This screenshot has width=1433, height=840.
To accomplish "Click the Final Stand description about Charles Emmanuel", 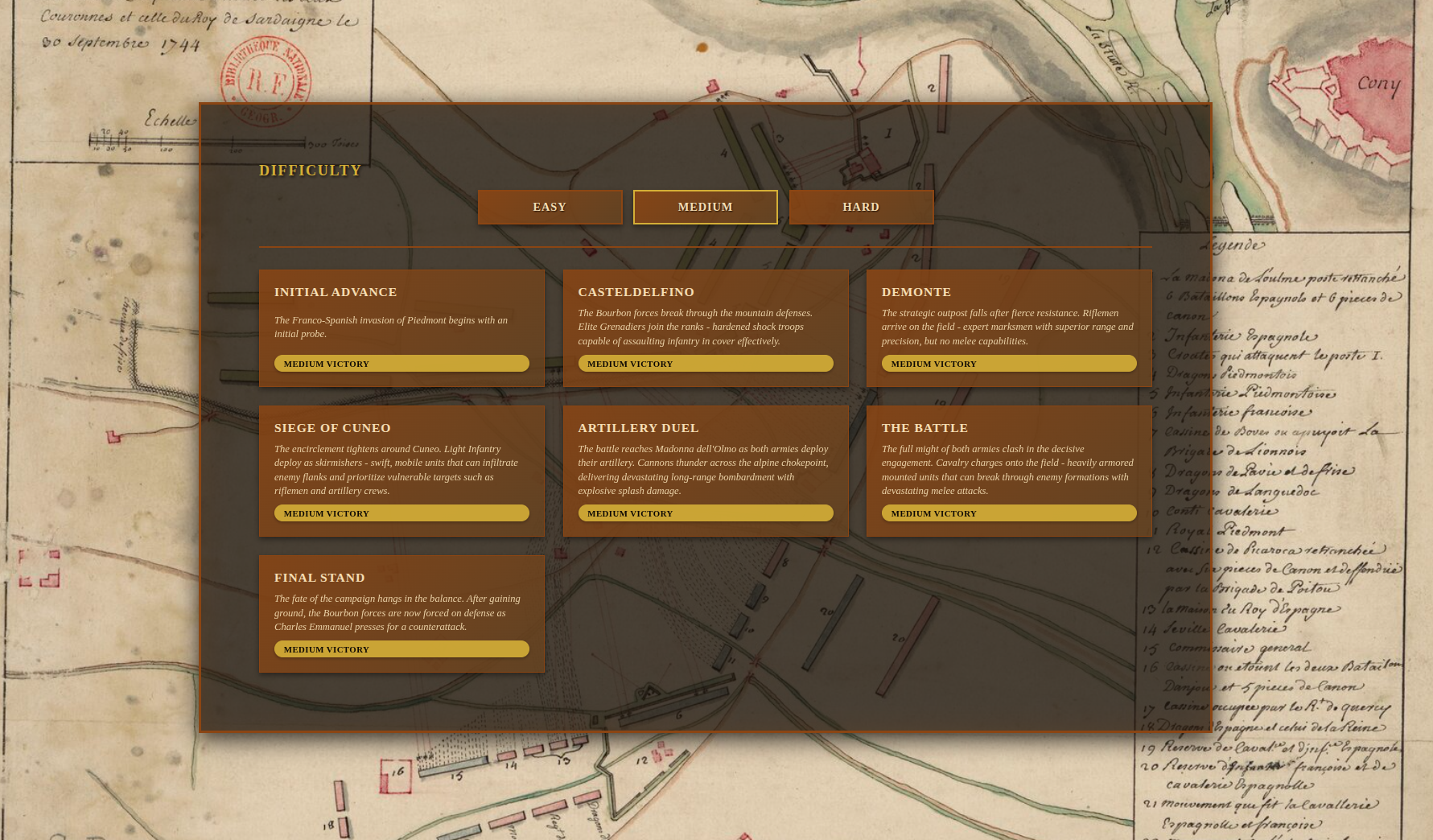I will [x=397, y=613].
